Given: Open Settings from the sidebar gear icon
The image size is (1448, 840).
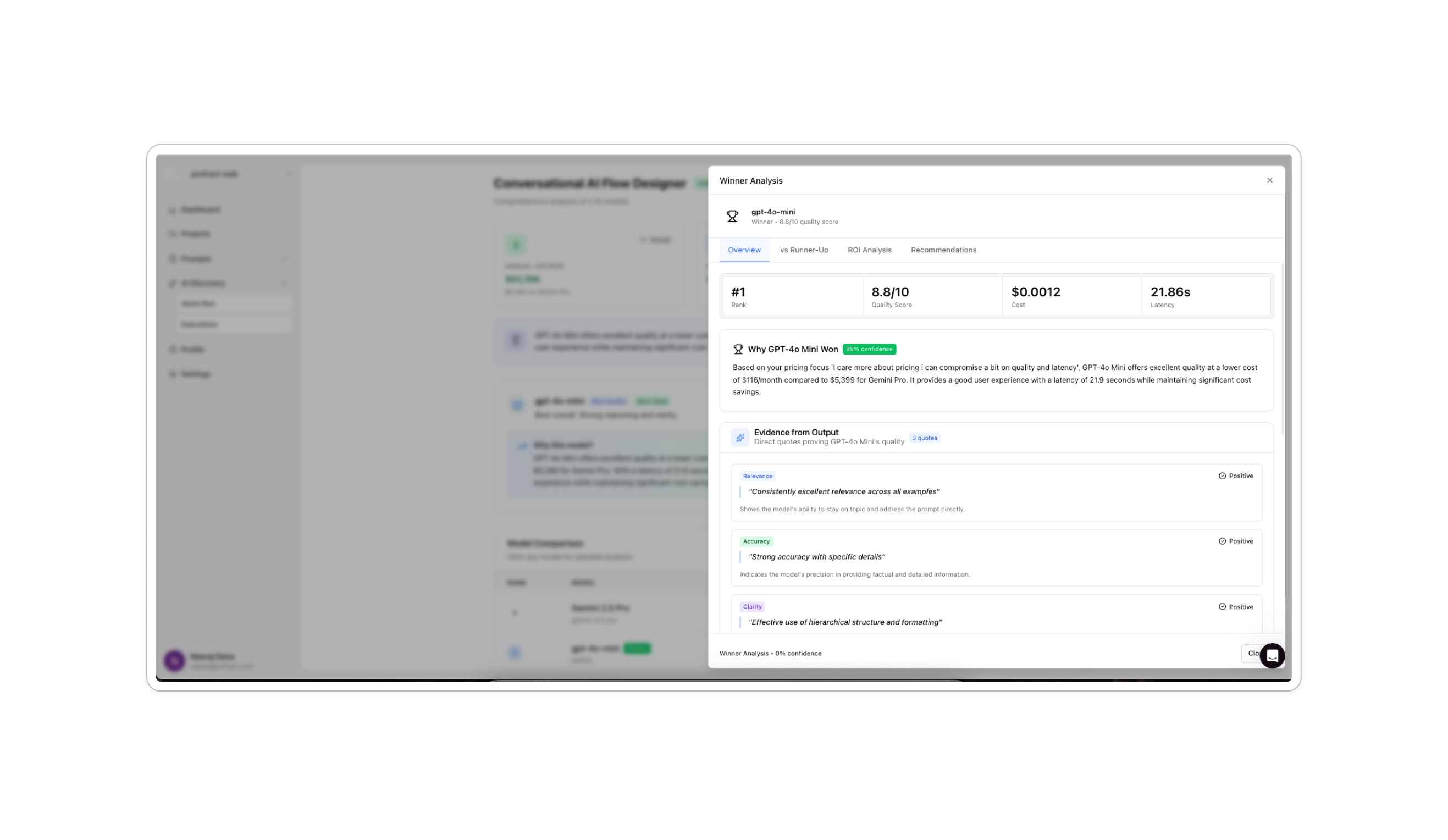Looking at the screenshot, I should [173, 373].
